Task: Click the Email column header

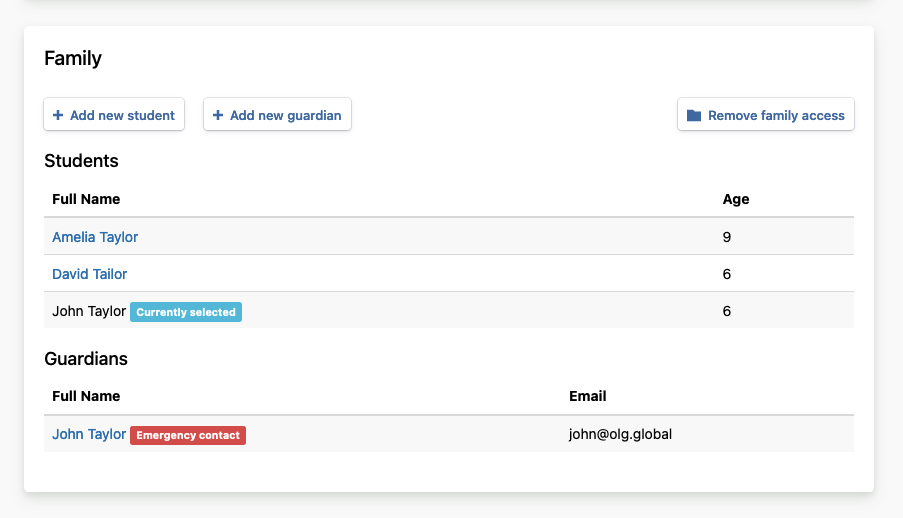Action: pos(588,396)
